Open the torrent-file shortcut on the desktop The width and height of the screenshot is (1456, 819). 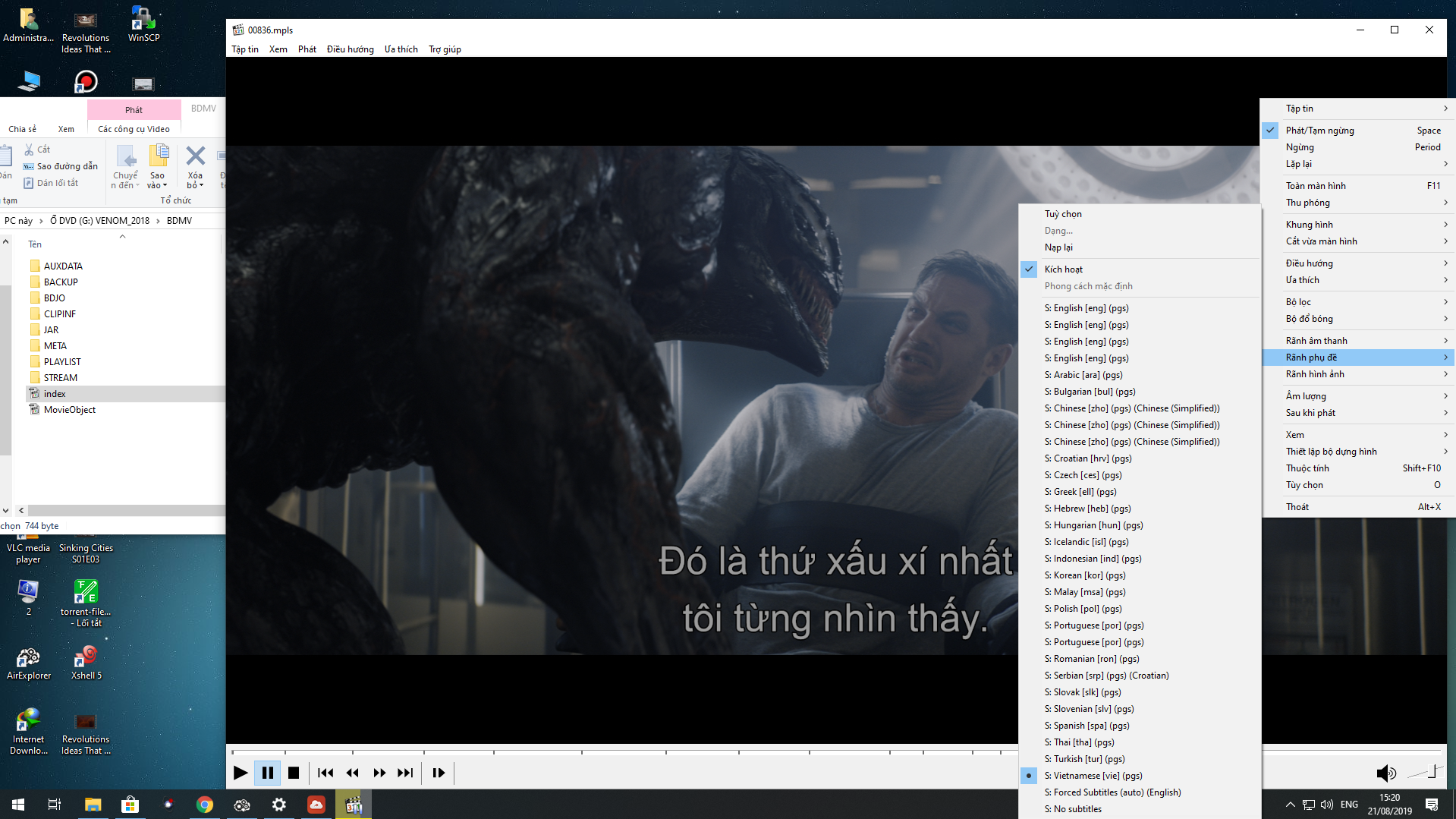86,603
